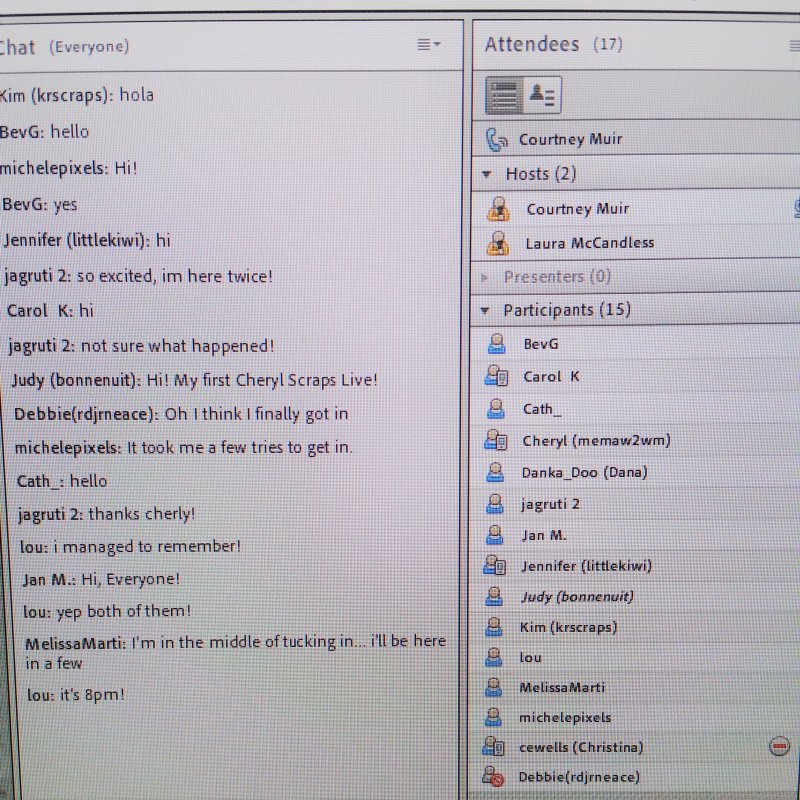800x800 pixels.
Task: Expand the Presenters (0) group
Action: pyautogui.click(x=485, y=278)
